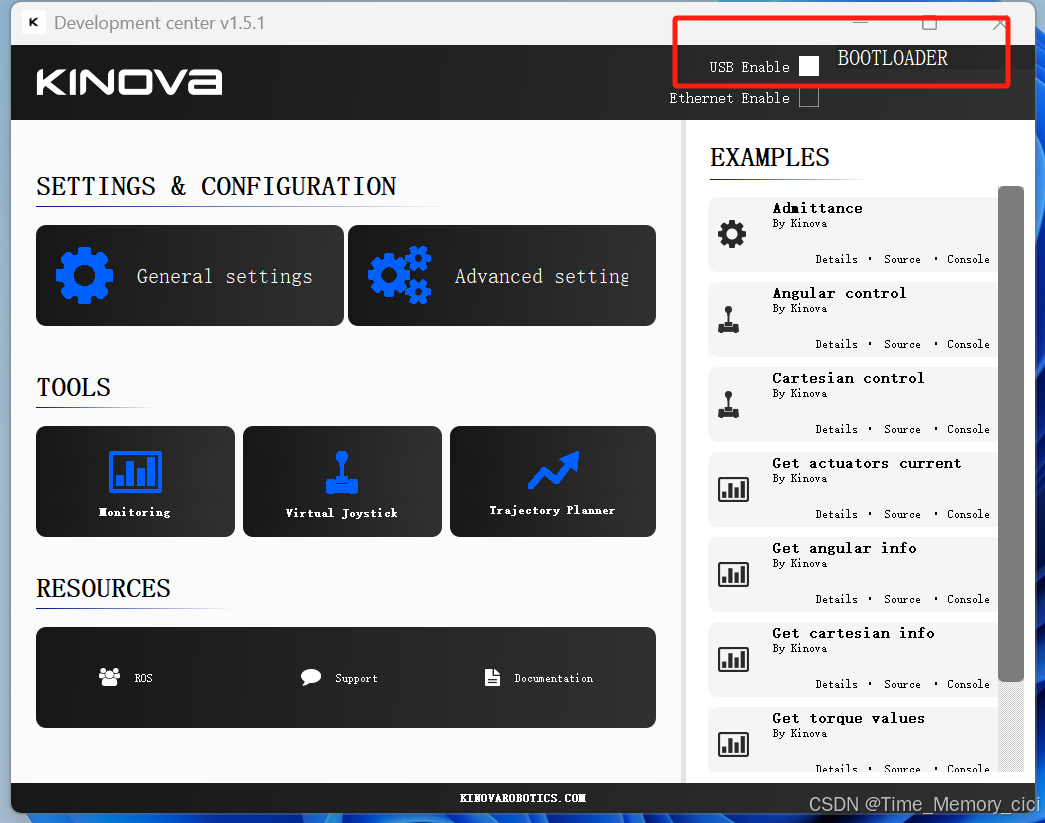The image size is (1045, 823).
Task: Click the Documentation file icon
Action: [x=493, y=677]
